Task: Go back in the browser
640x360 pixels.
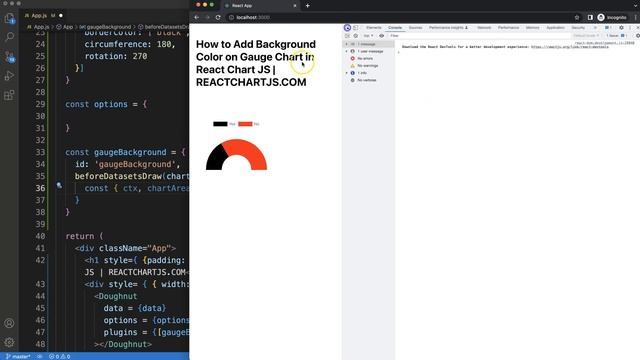Action: click(197, 18)
